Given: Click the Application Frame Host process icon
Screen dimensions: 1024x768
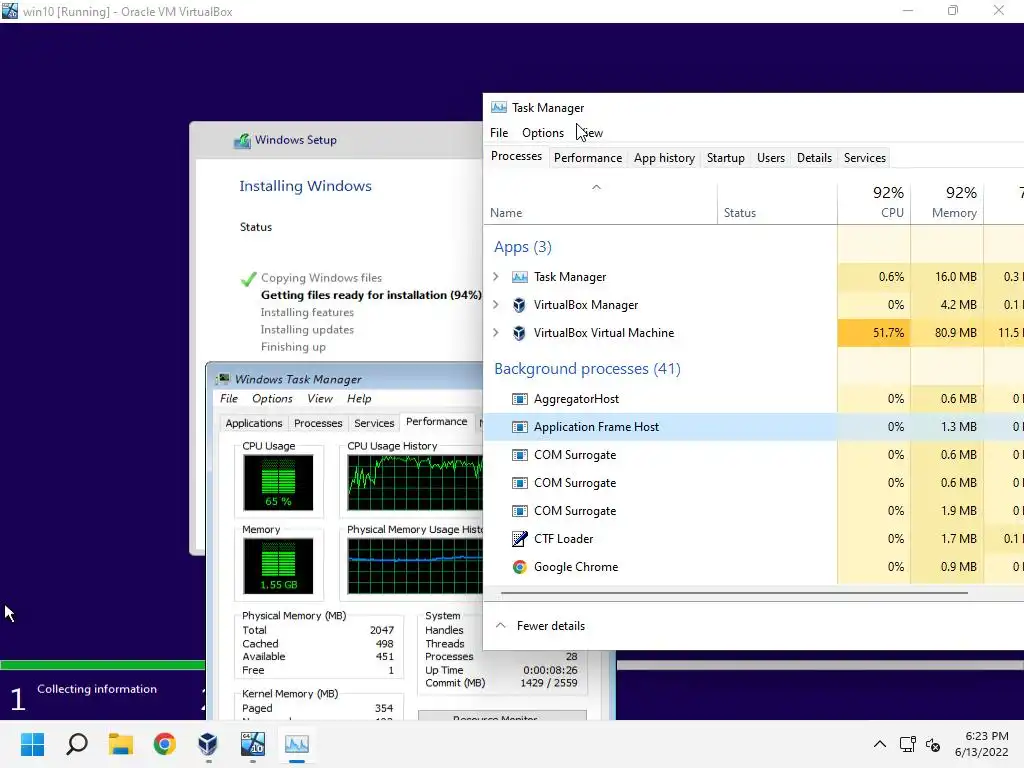Looking at the screenshot, I should click(519, 427).
